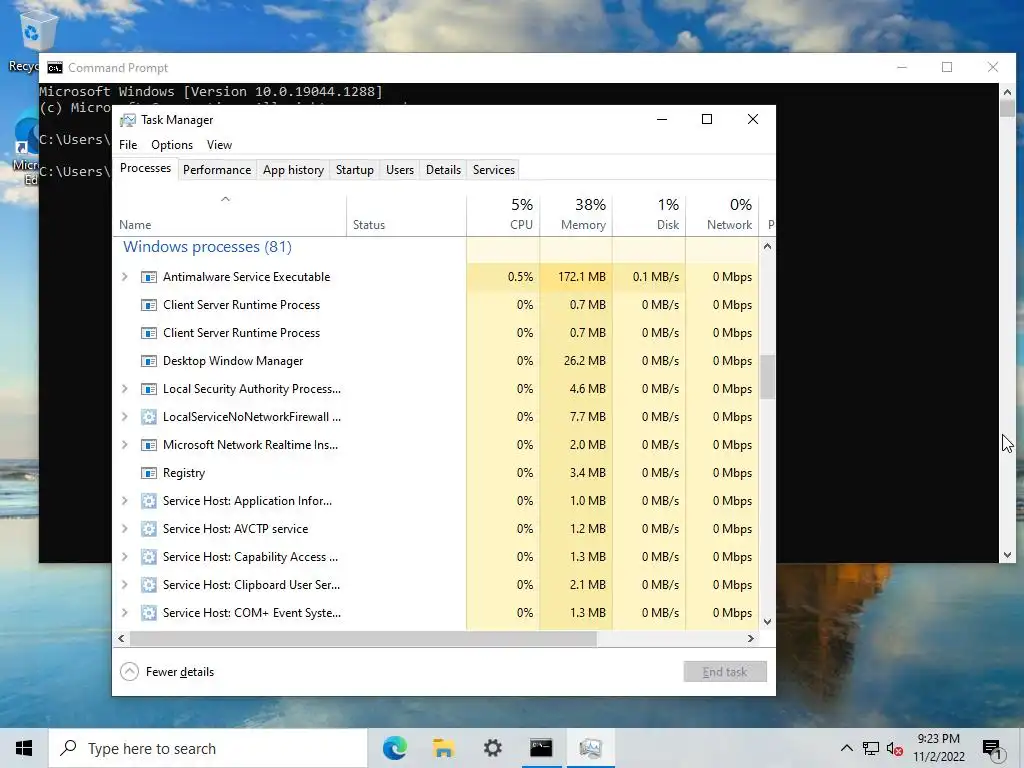Show hidden tray icons chevron
1024x768 pixels.
[x=846, y=748]
